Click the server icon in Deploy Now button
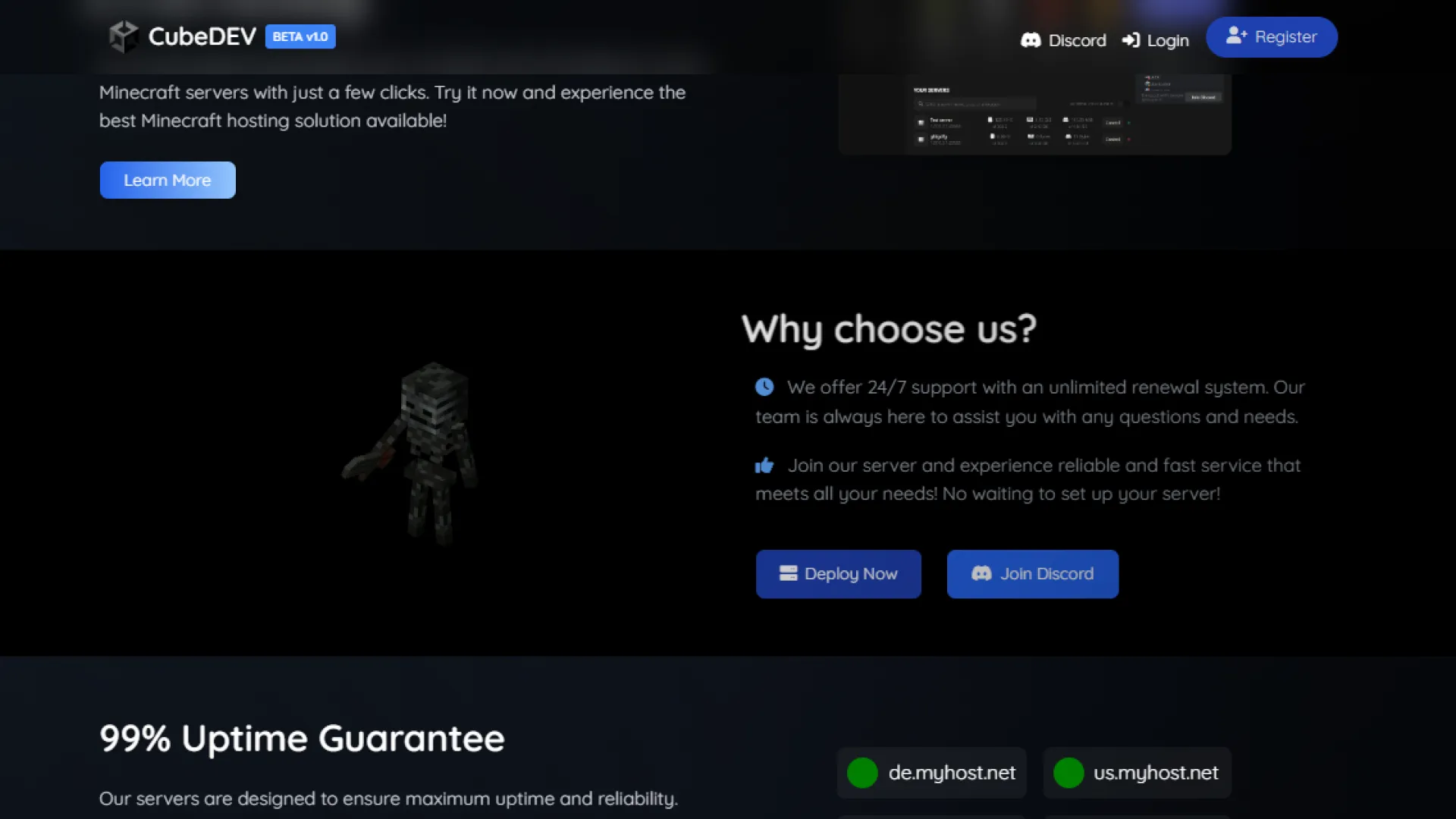This screenshot has height=819, width=1456. [788, 573]
